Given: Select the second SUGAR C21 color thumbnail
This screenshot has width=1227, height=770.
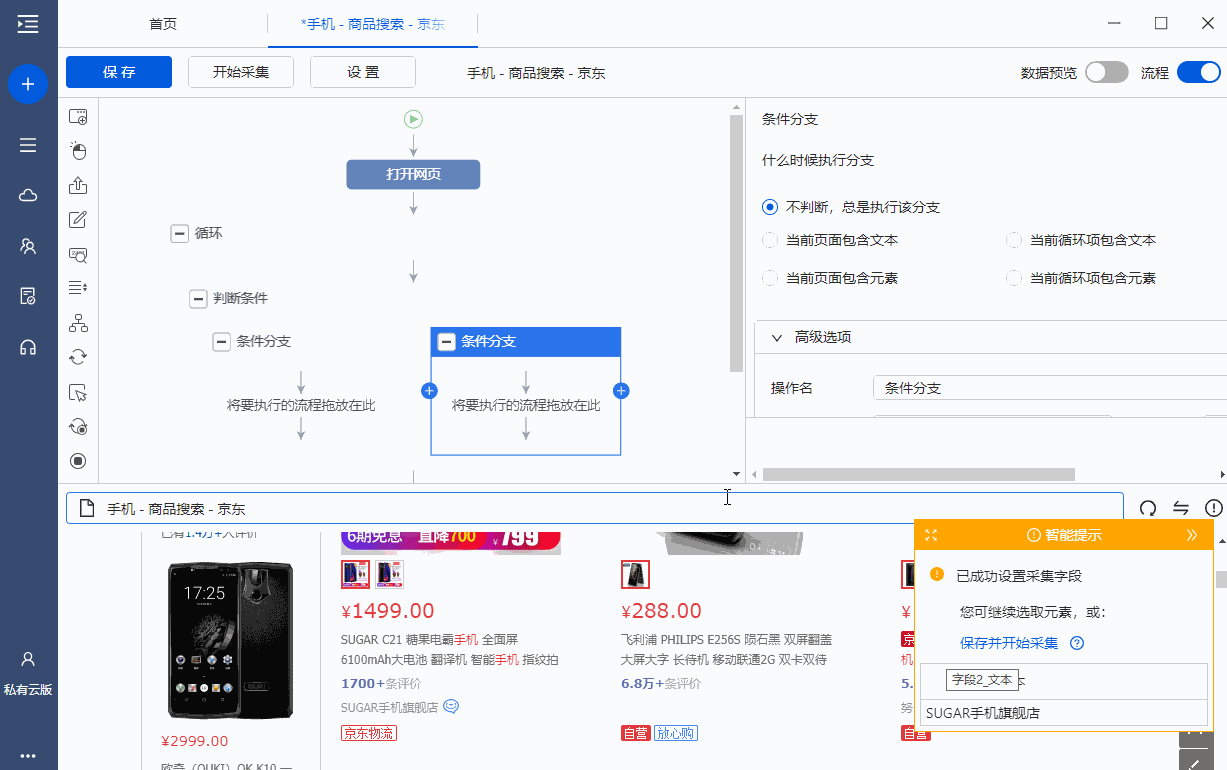Looking at the screenshot, I should point(390,574).
